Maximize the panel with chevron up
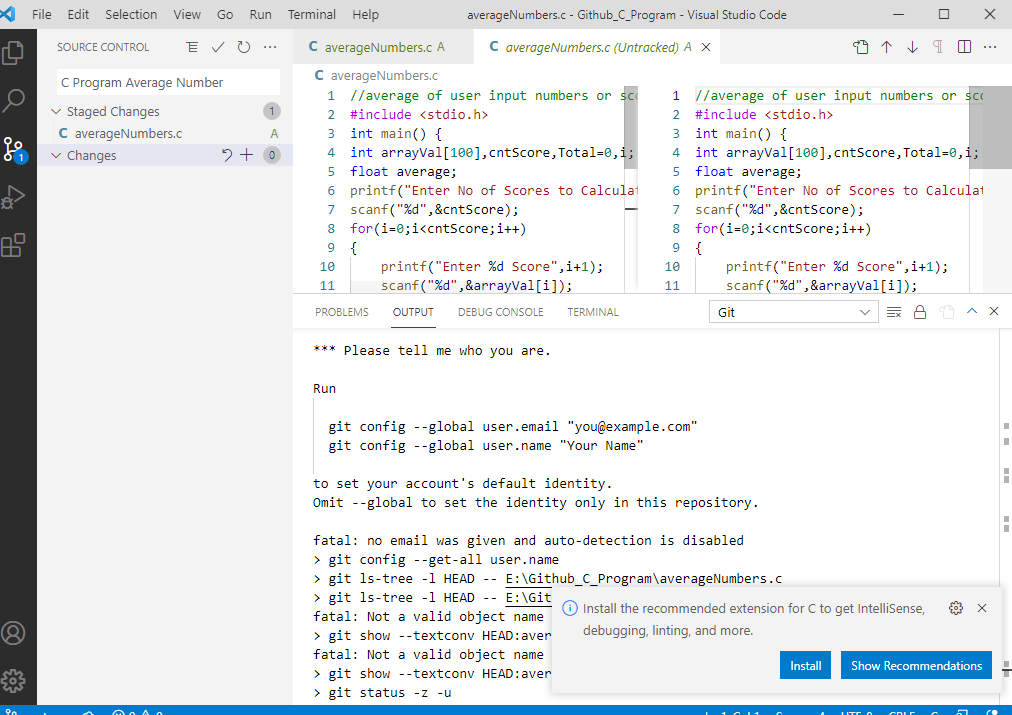Image resolution: width=1012 pixels, height=715 pixels. [972, 312]
